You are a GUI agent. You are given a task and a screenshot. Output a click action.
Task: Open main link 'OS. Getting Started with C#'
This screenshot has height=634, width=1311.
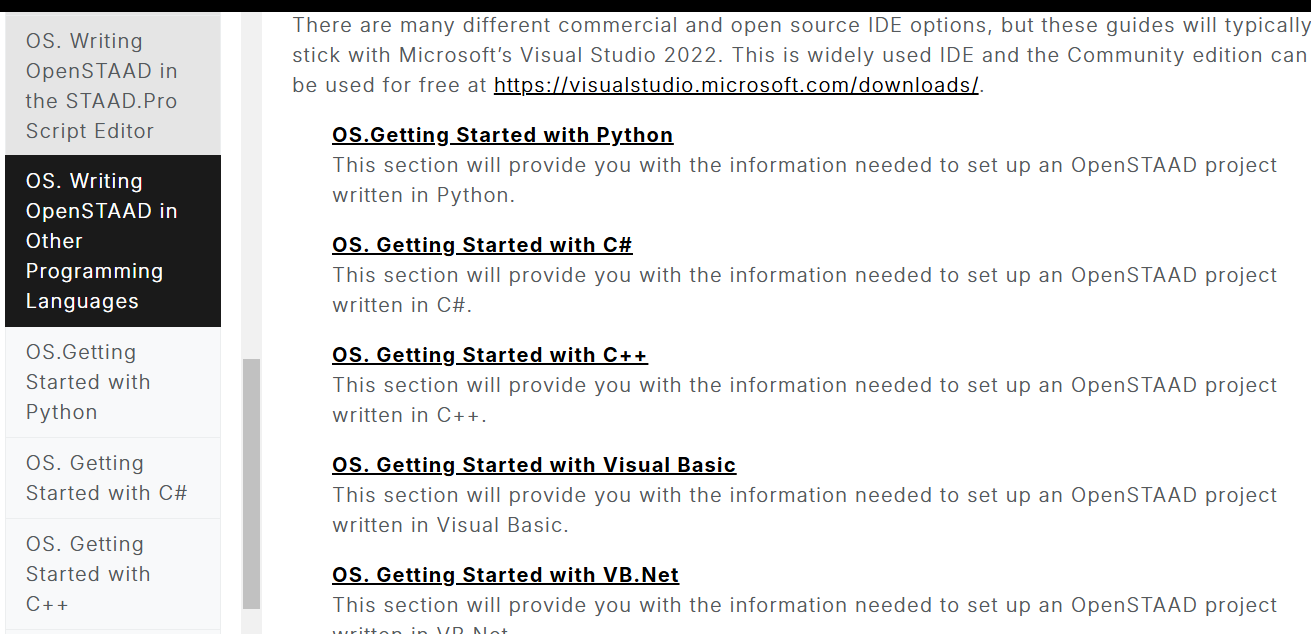(482, 245)
